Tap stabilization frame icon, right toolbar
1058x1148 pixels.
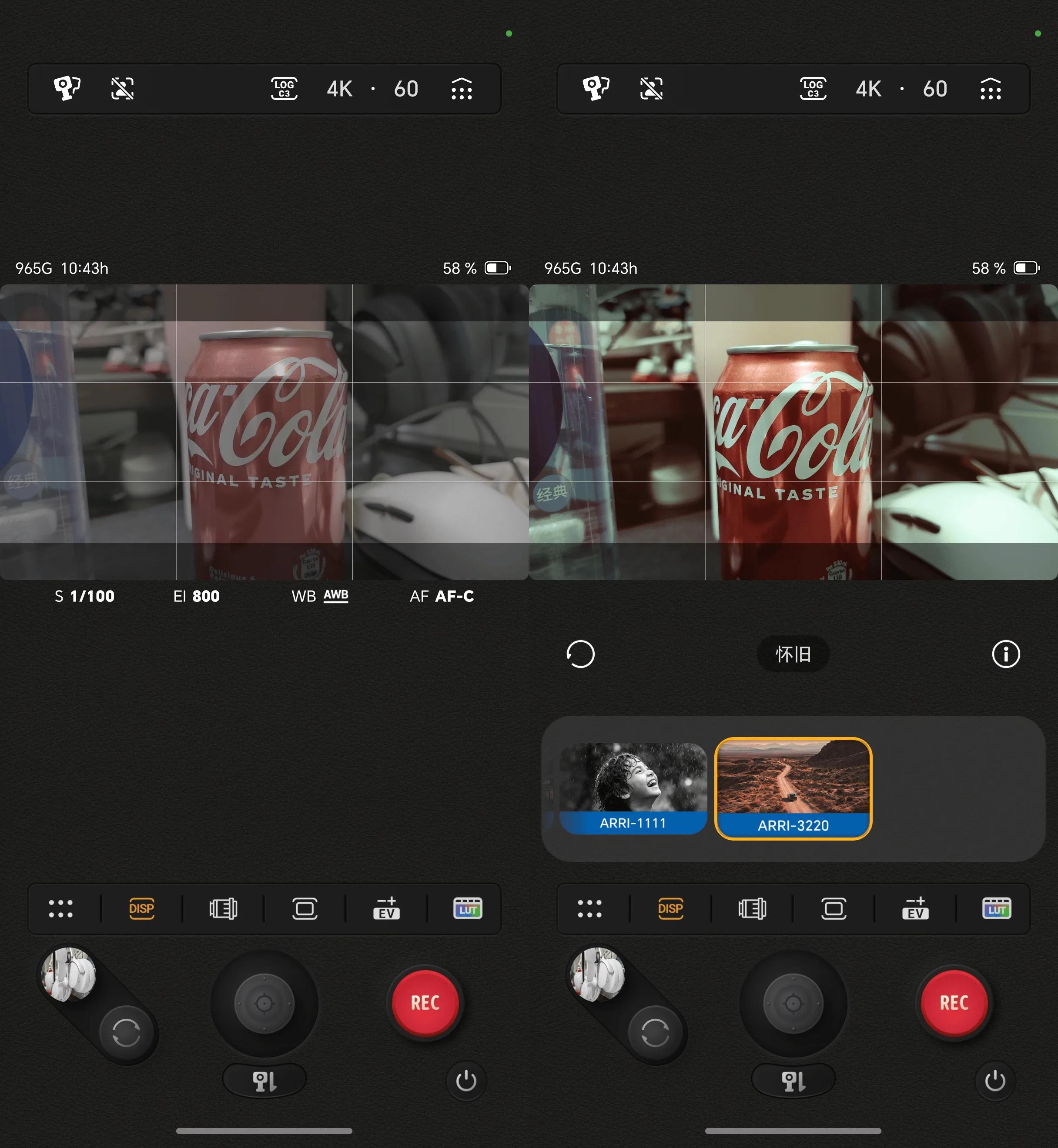pos(752,908)
